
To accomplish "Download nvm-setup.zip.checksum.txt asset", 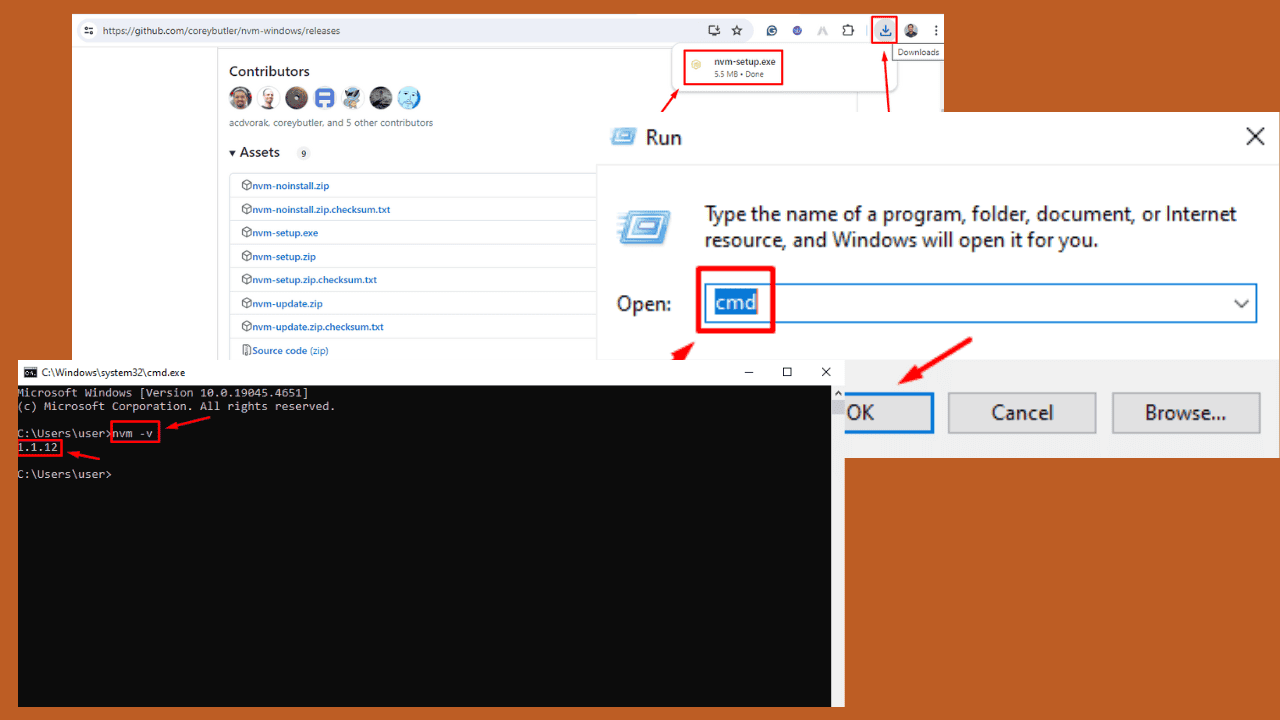I will (314, 280).
